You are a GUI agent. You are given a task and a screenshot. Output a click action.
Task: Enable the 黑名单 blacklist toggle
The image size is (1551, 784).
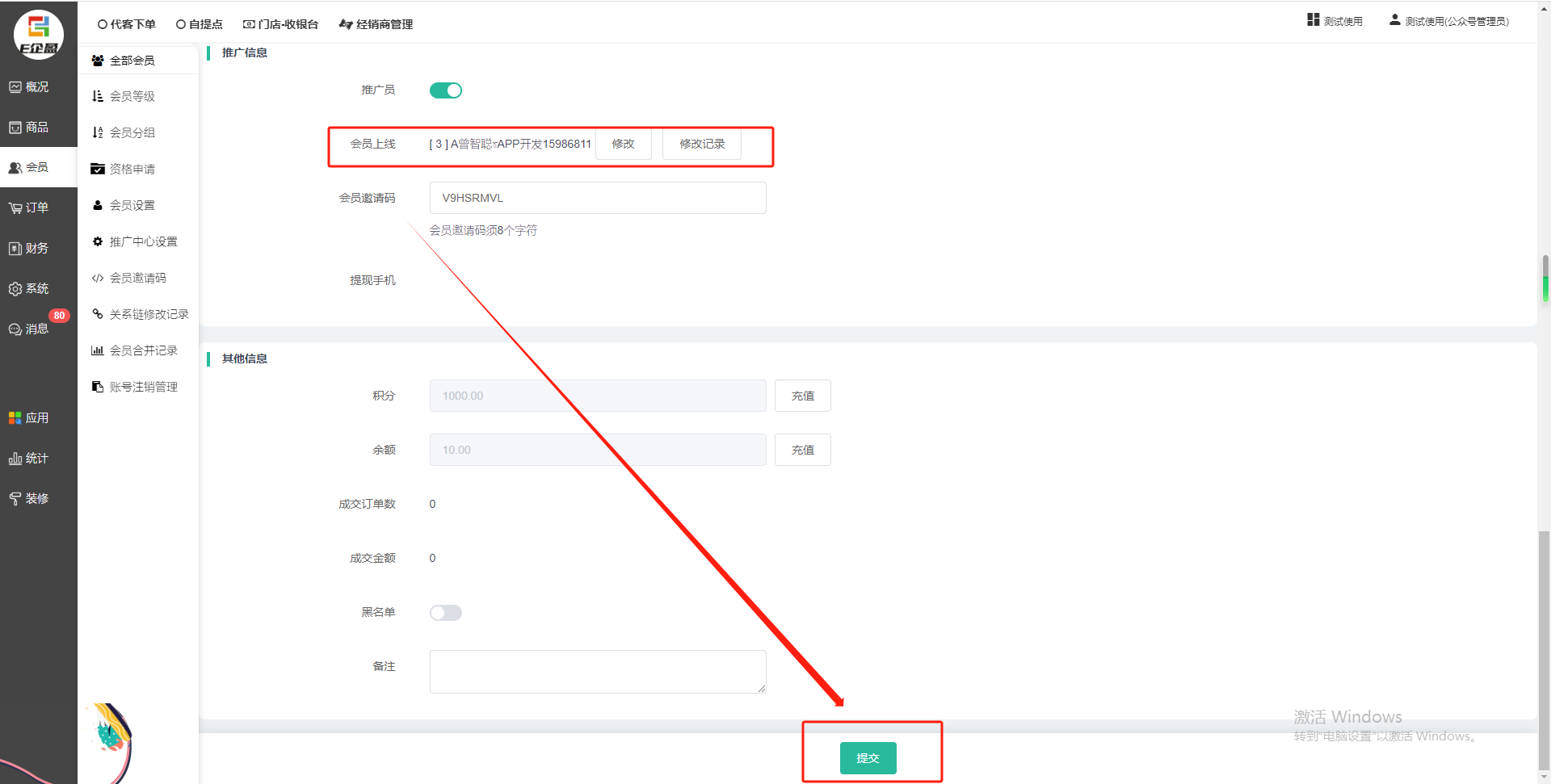[445, 613]
